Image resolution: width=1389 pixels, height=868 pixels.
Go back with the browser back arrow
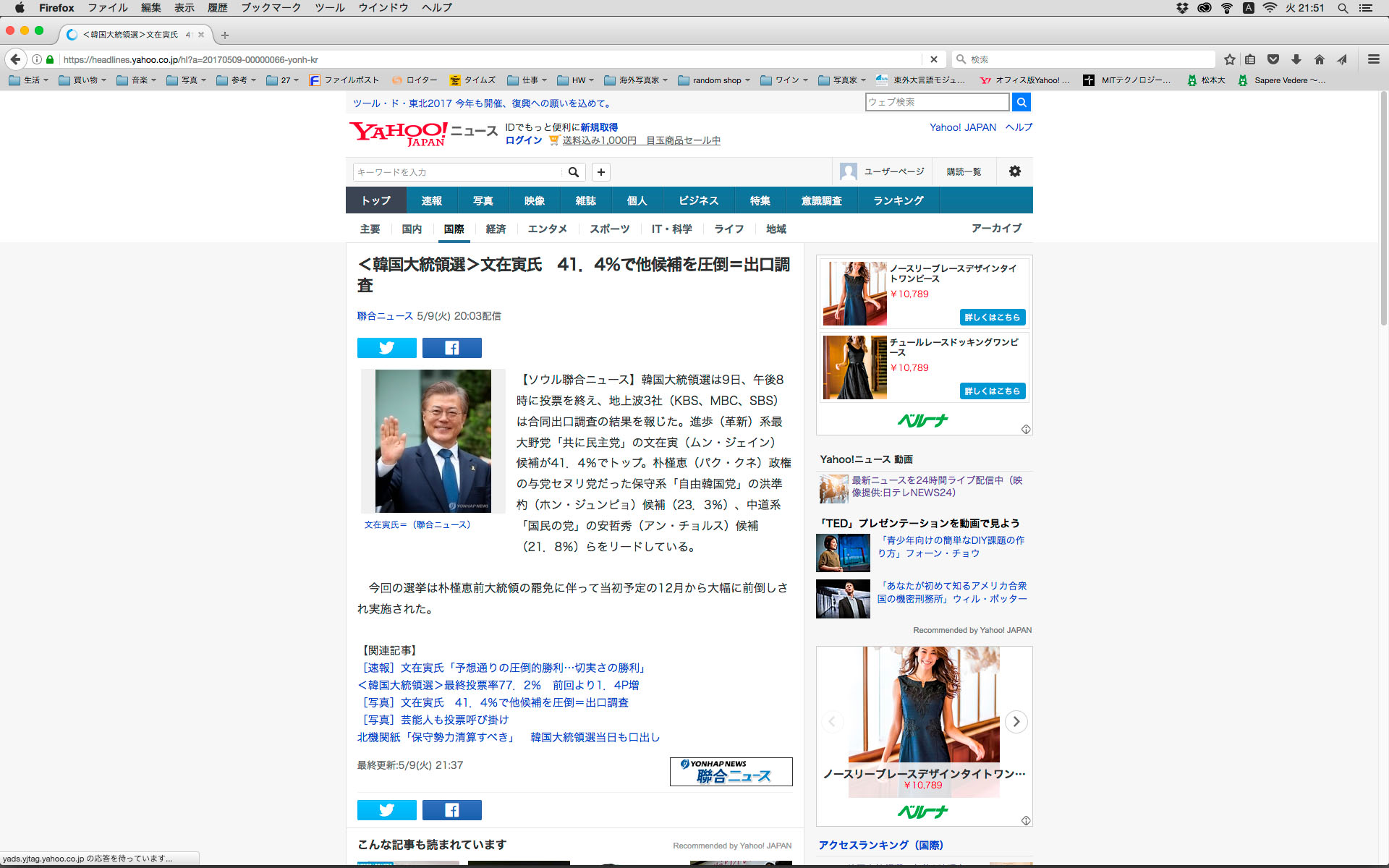point(16,59)
